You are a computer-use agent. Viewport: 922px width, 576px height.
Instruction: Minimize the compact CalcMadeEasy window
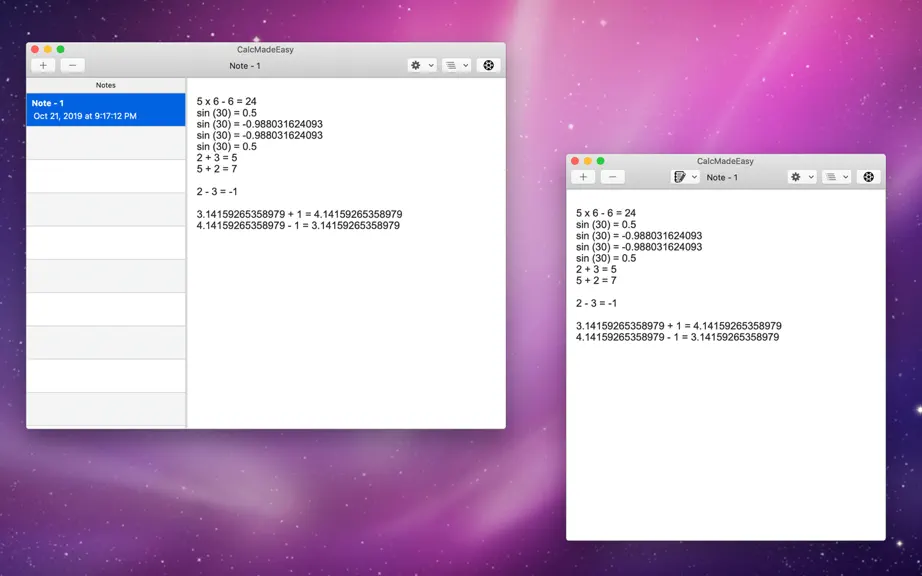pyautogui.click(x=587, y=161)
